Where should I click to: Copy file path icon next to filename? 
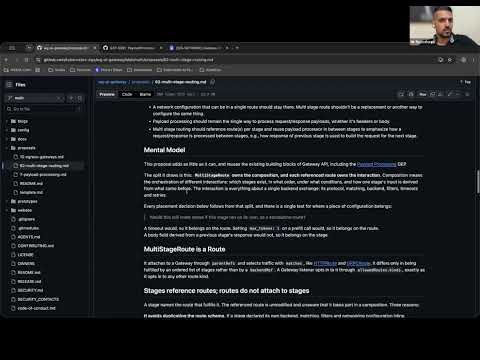pyautogui.click(x=213, y=82)
